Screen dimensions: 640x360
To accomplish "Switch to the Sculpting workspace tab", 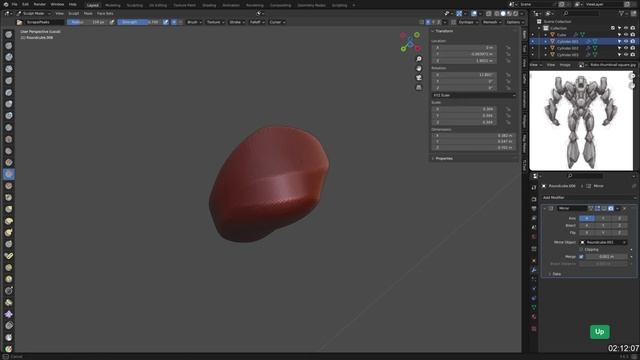I will [134, 5].
